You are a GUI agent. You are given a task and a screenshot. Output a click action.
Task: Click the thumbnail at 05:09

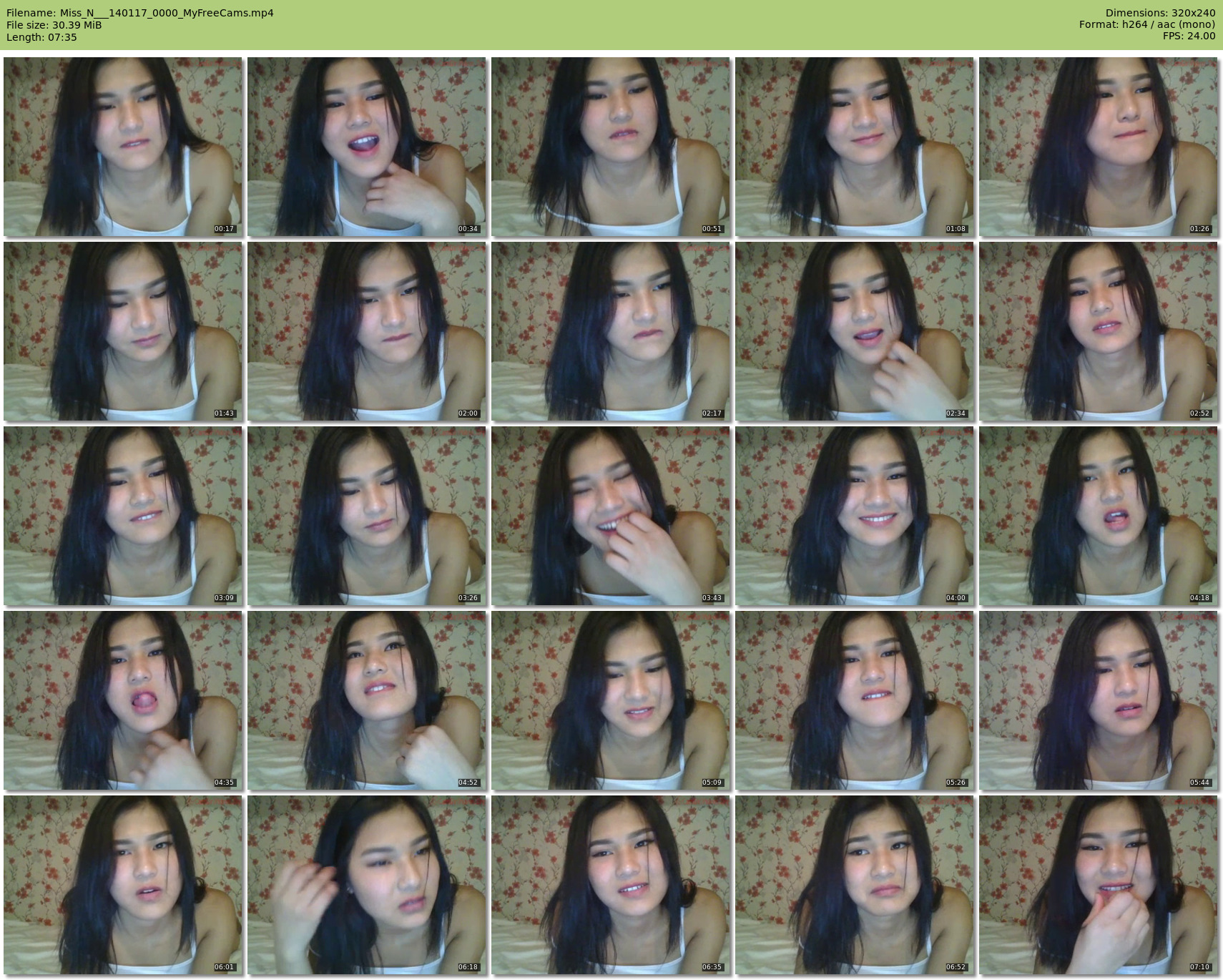(610, 700)
